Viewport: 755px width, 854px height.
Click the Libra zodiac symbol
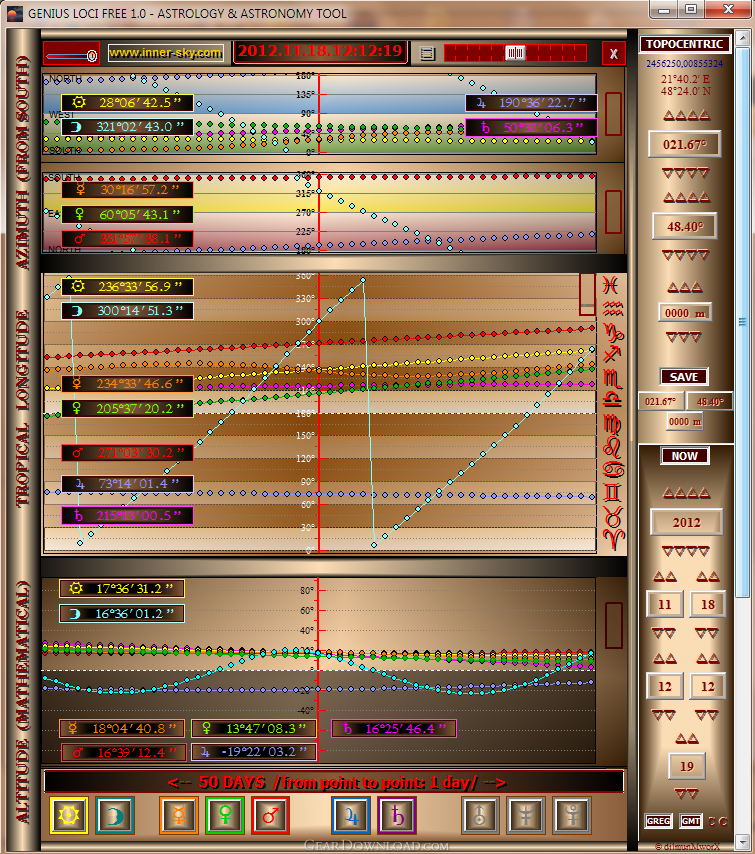(613, 399)
